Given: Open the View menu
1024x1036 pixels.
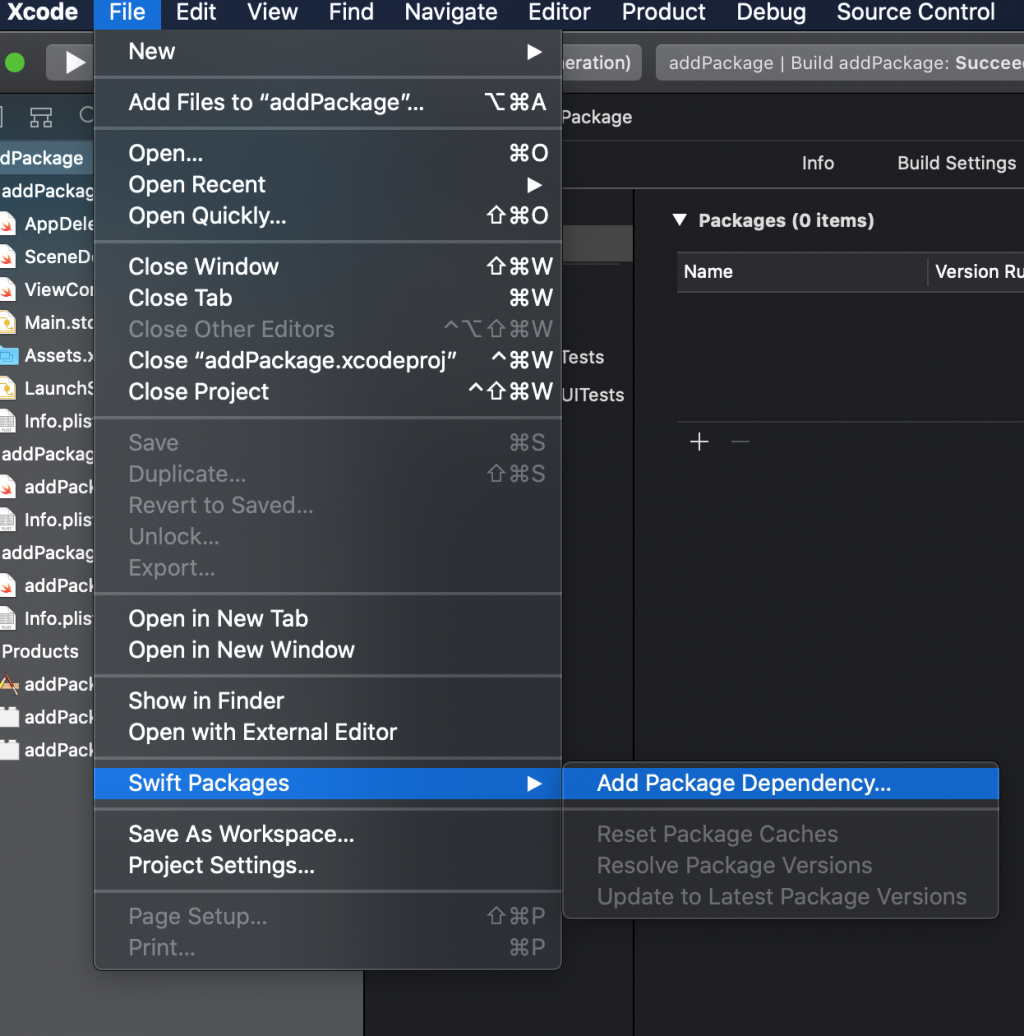Looking at the screenshot, I should tap(272, 12).
